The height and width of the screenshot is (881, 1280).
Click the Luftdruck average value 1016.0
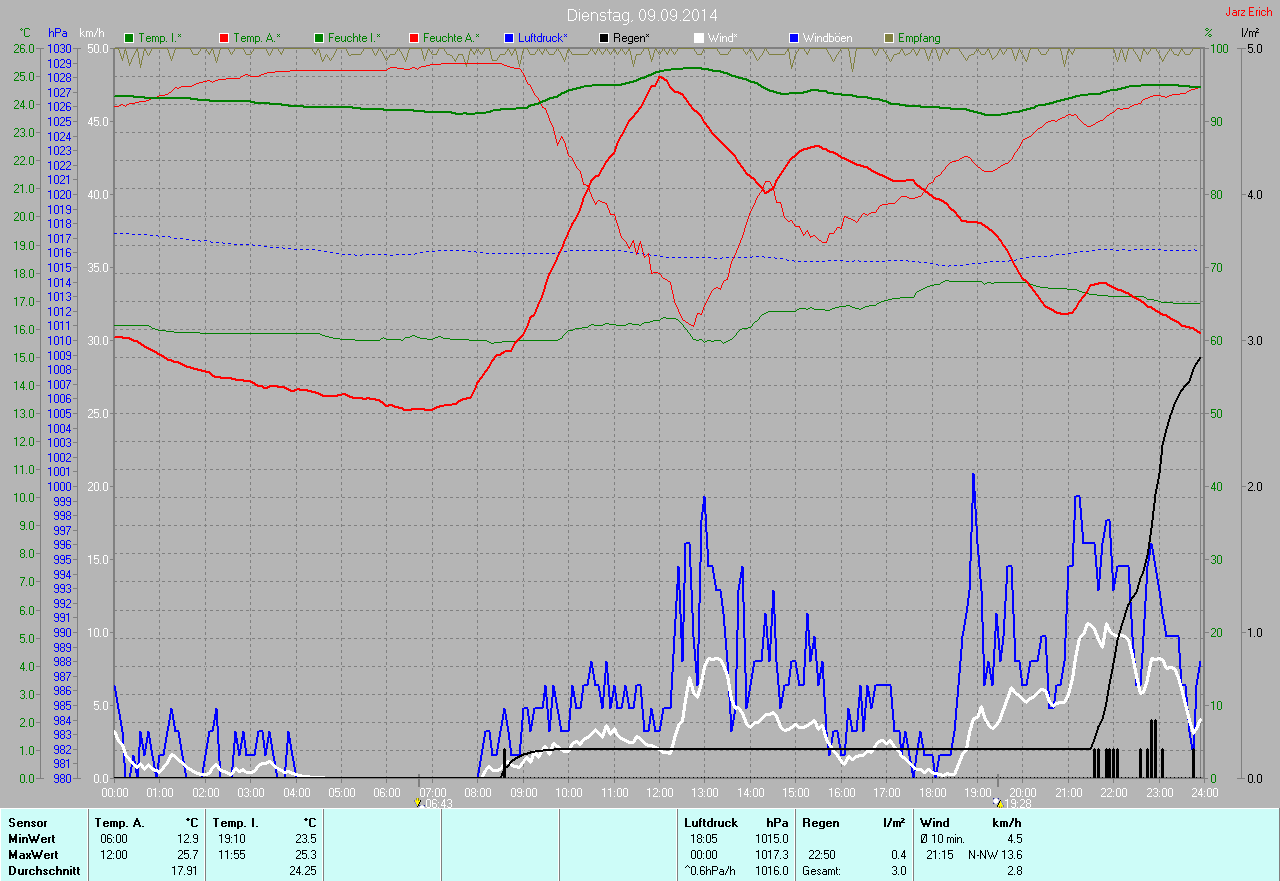coord(772,871)
